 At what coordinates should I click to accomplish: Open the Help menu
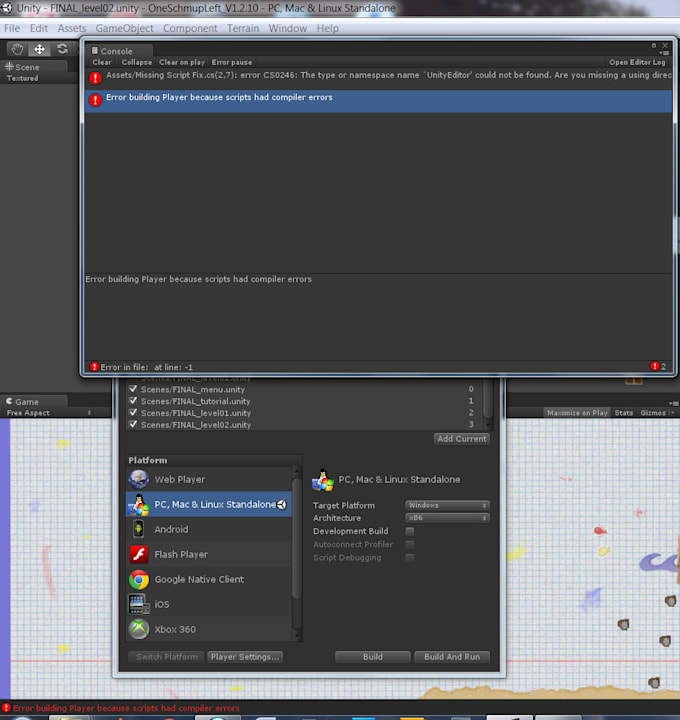point(327,28)
